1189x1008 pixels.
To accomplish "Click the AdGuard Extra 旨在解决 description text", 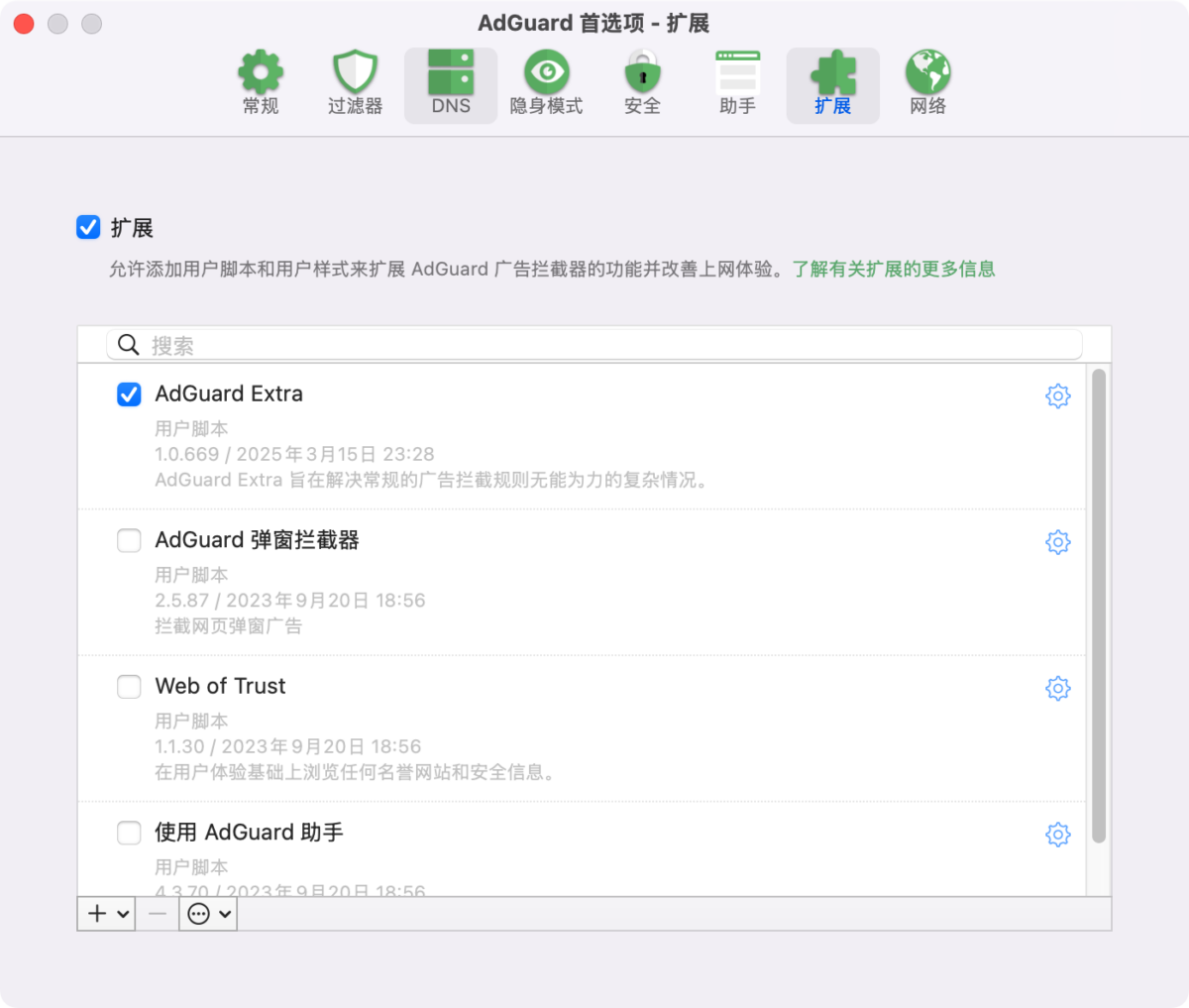I will (x=432, y=480).
